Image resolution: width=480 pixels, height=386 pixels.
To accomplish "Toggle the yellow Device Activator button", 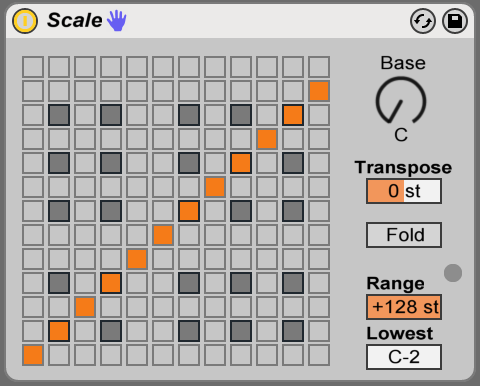I will (x=25, y=21).
